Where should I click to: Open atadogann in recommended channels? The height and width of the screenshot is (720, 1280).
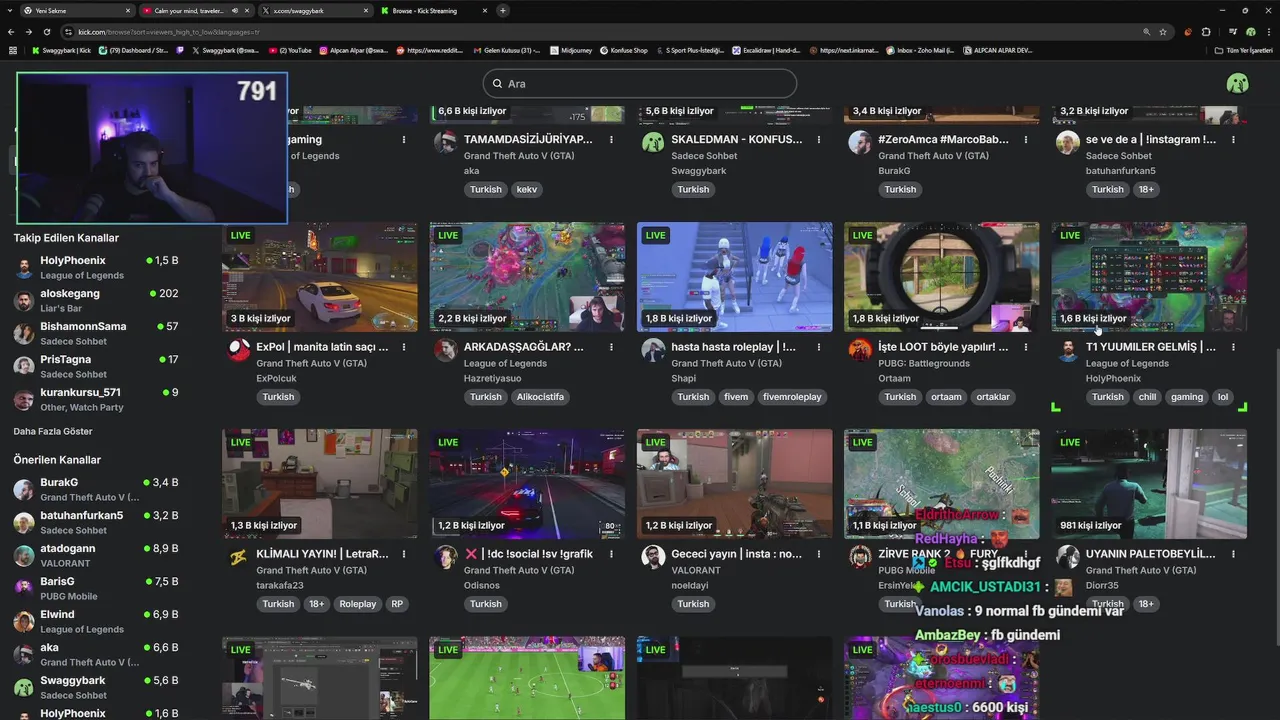click(96, 555)
